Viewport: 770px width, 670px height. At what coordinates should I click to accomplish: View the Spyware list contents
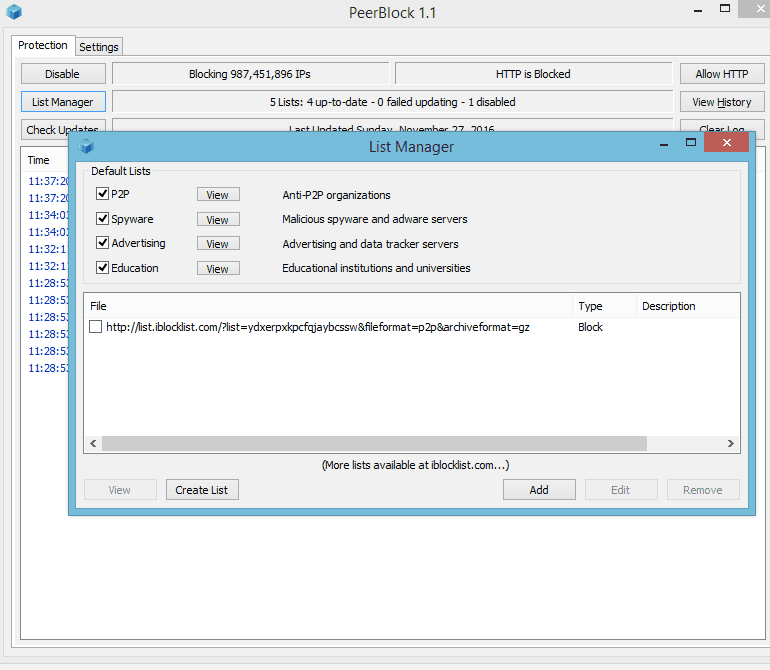click(218, 219)
